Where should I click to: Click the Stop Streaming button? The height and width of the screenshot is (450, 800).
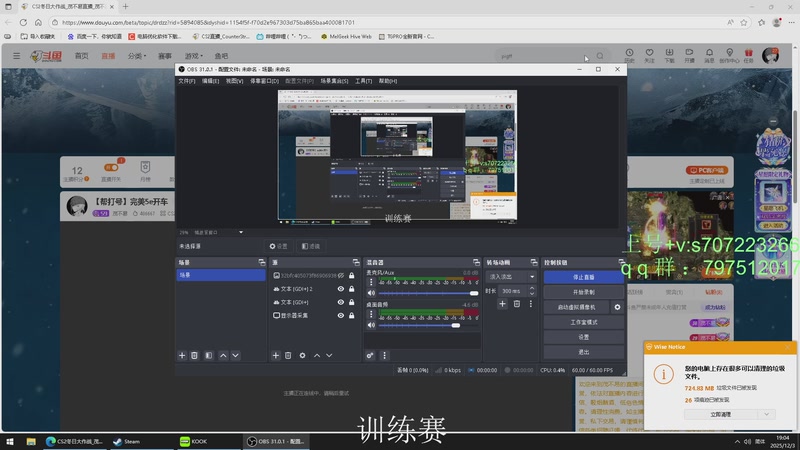coord(583,277)
